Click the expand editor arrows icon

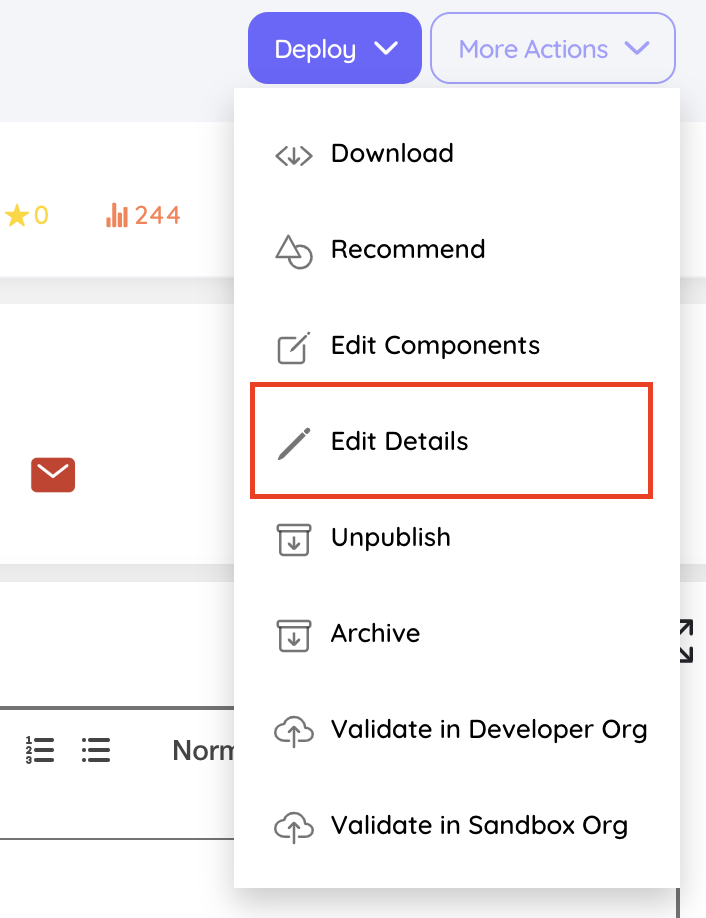click(x=687, y=641)
